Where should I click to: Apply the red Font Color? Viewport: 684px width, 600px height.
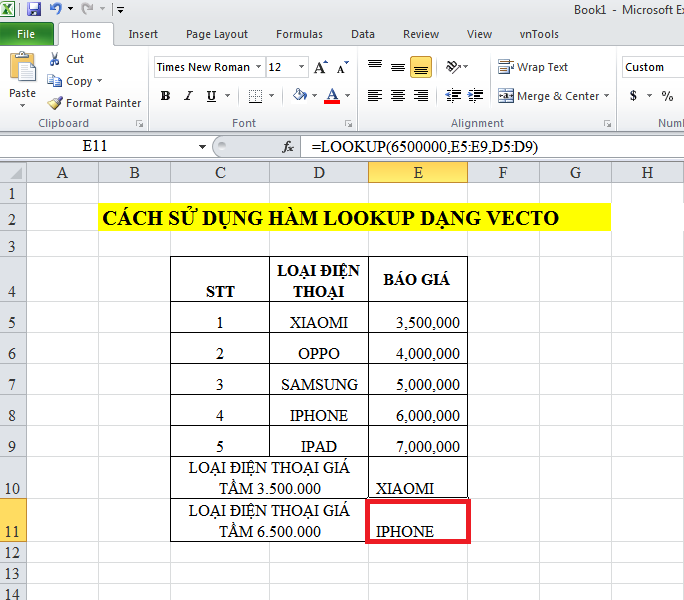[x=332, y=96]
